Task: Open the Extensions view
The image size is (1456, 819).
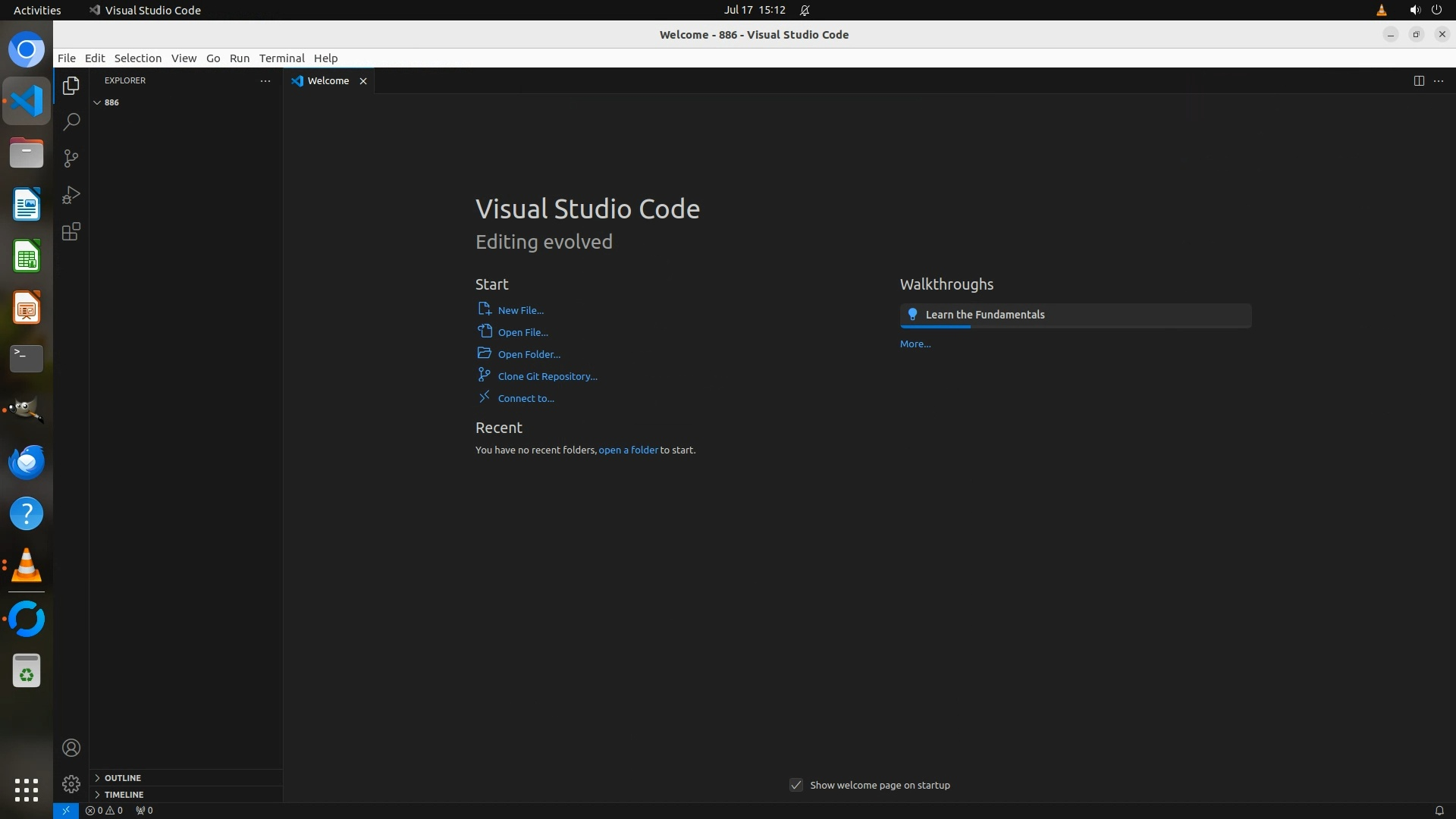Action: [x=71, y=232]
